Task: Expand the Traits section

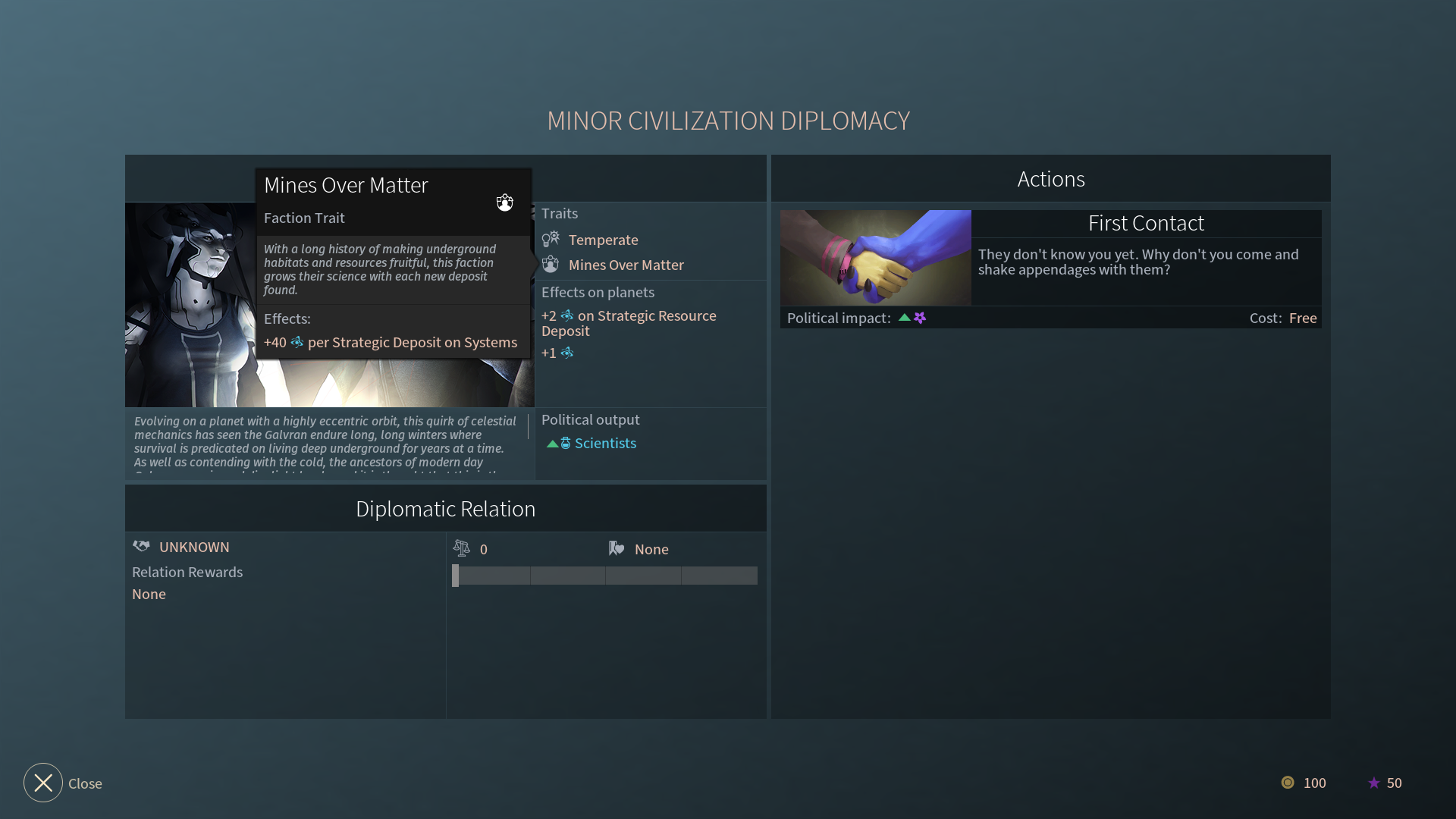Action: point(559,213)
